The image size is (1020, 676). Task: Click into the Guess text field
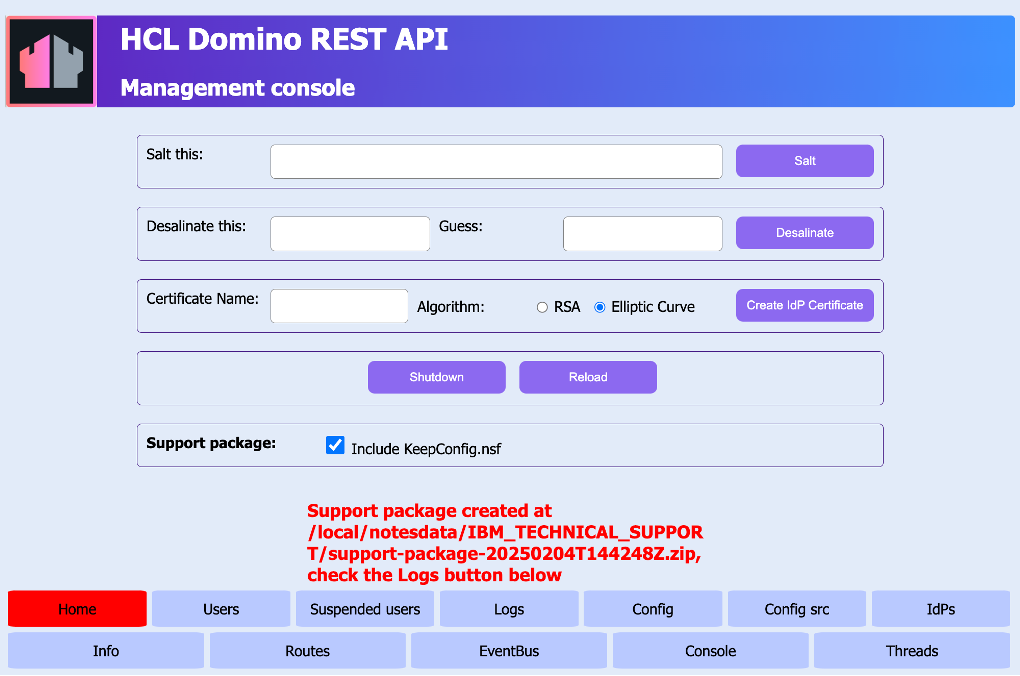point(643,234)
